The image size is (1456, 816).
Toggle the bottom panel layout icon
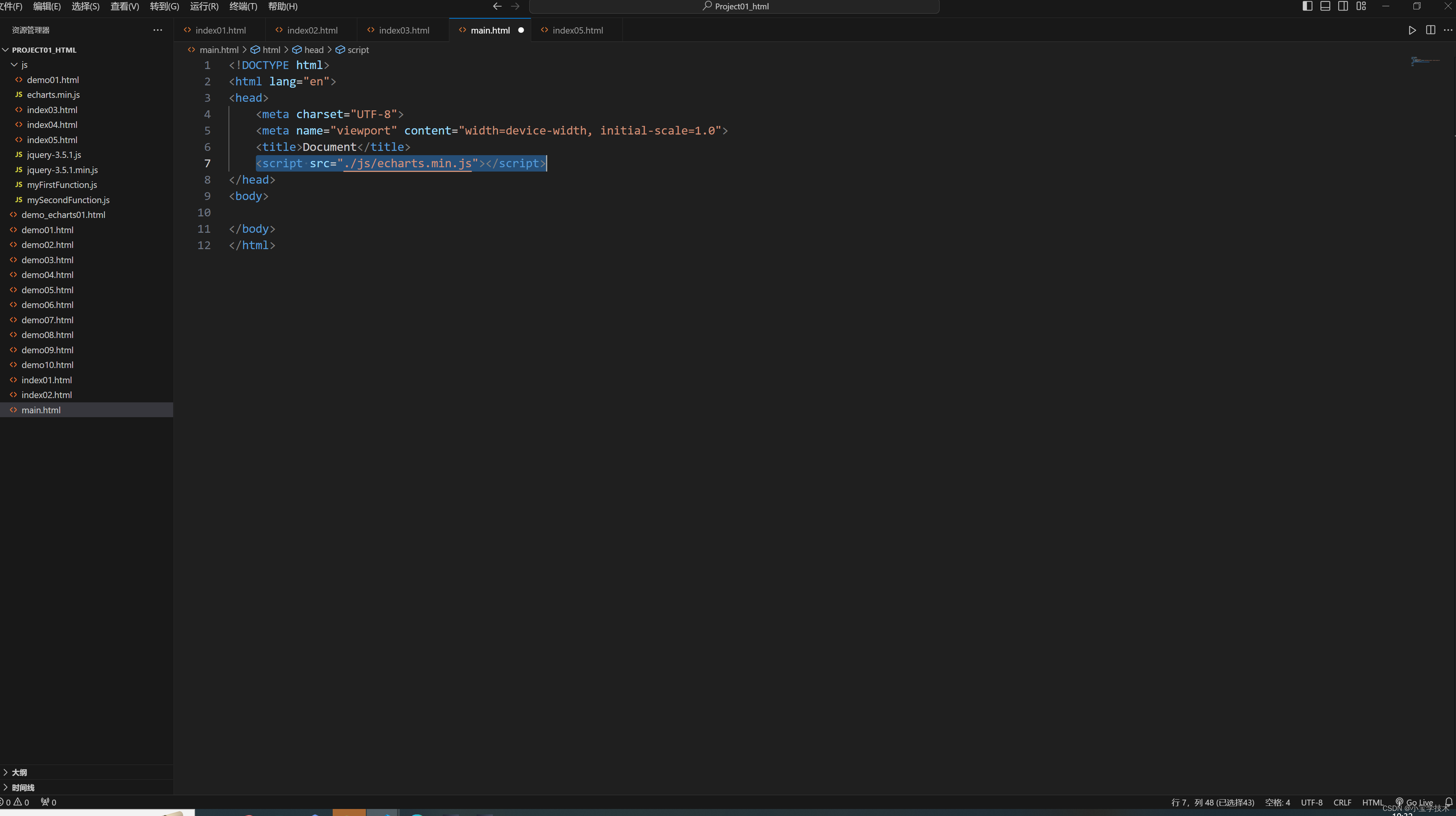[1325, 6]
